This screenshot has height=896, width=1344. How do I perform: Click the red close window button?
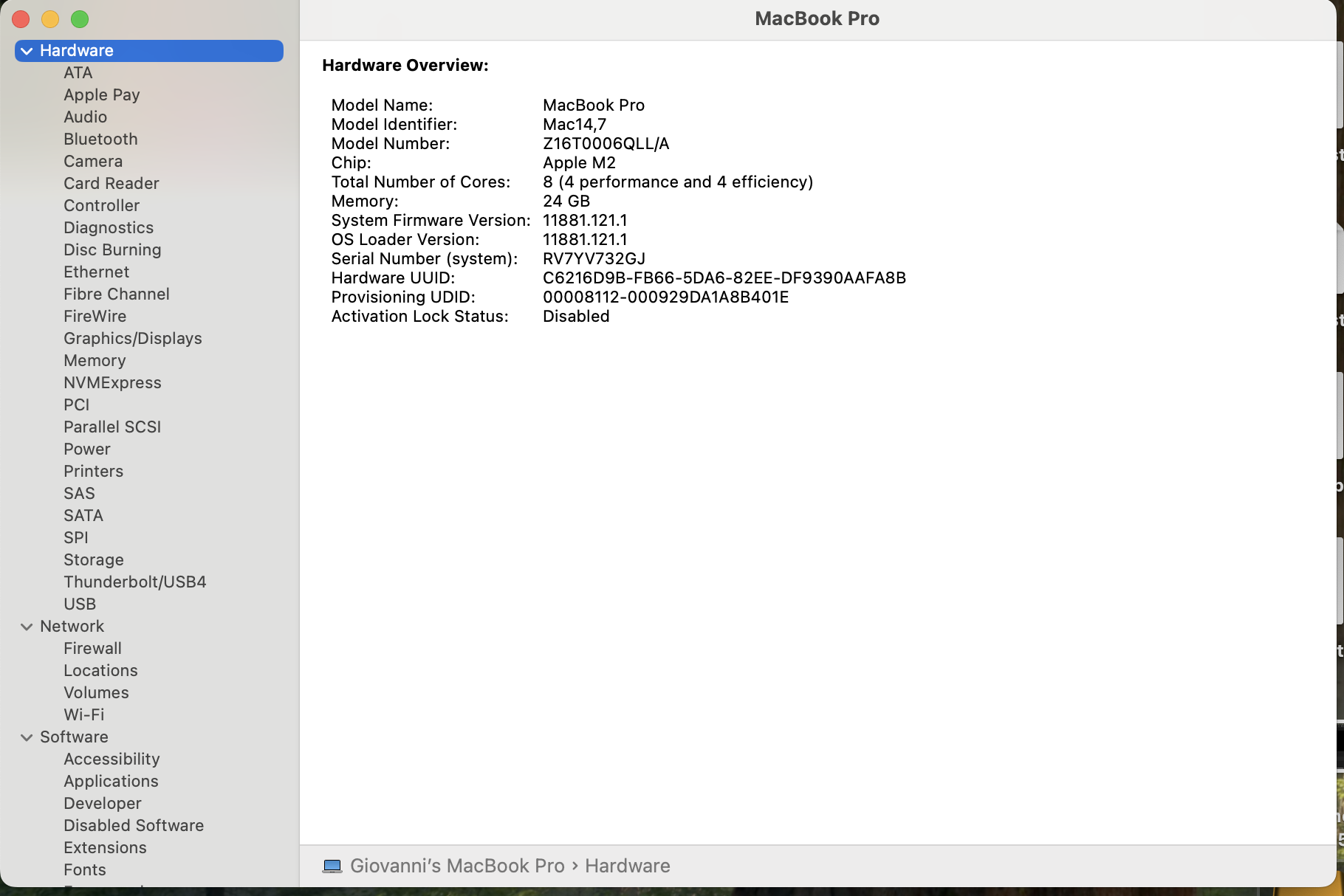(21, 19)
